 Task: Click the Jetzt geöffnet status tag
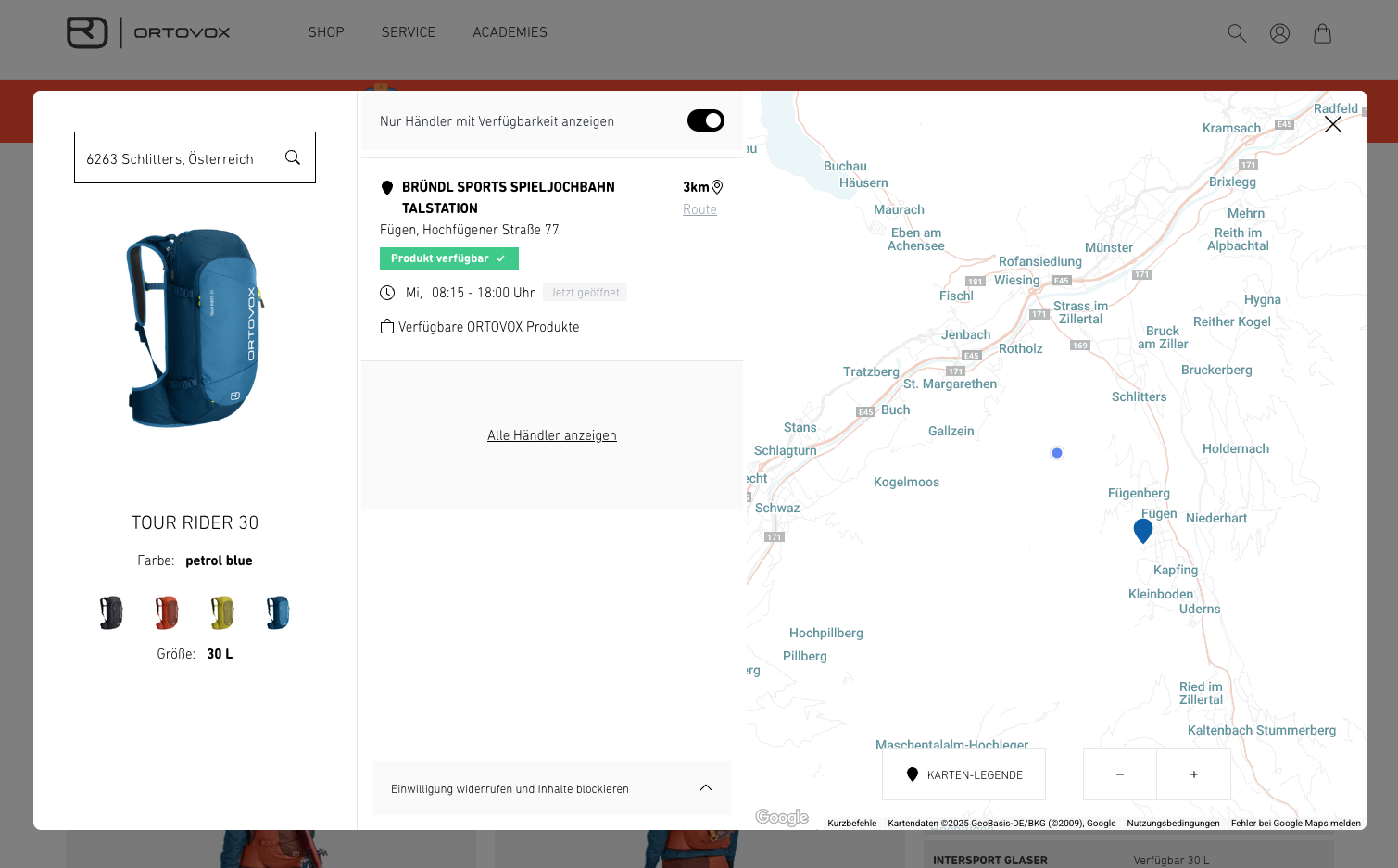coord(585,293)
